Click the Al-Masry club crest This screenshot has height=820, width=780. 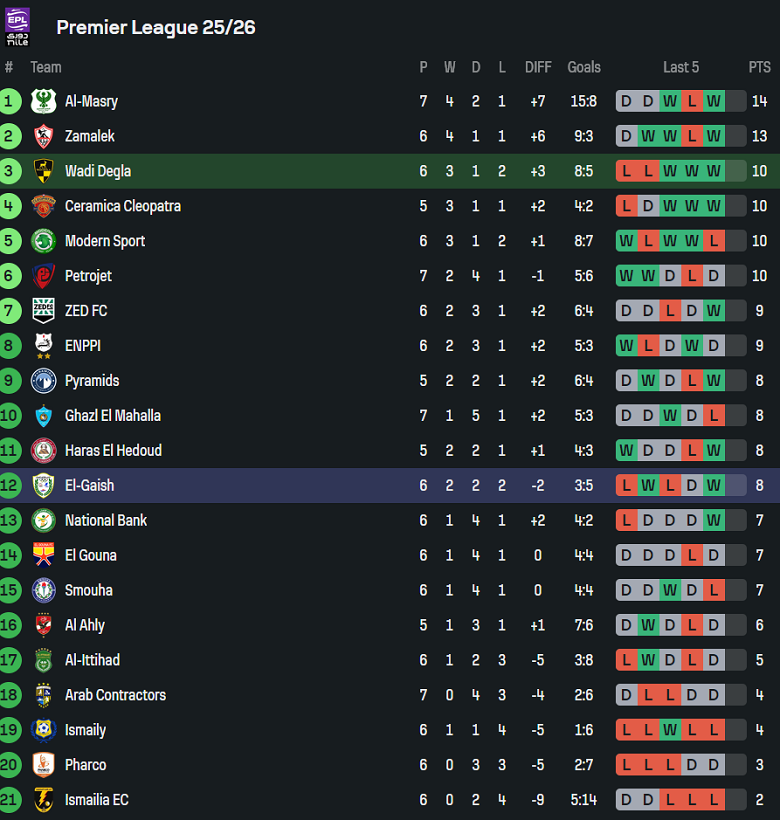point(43,101)
